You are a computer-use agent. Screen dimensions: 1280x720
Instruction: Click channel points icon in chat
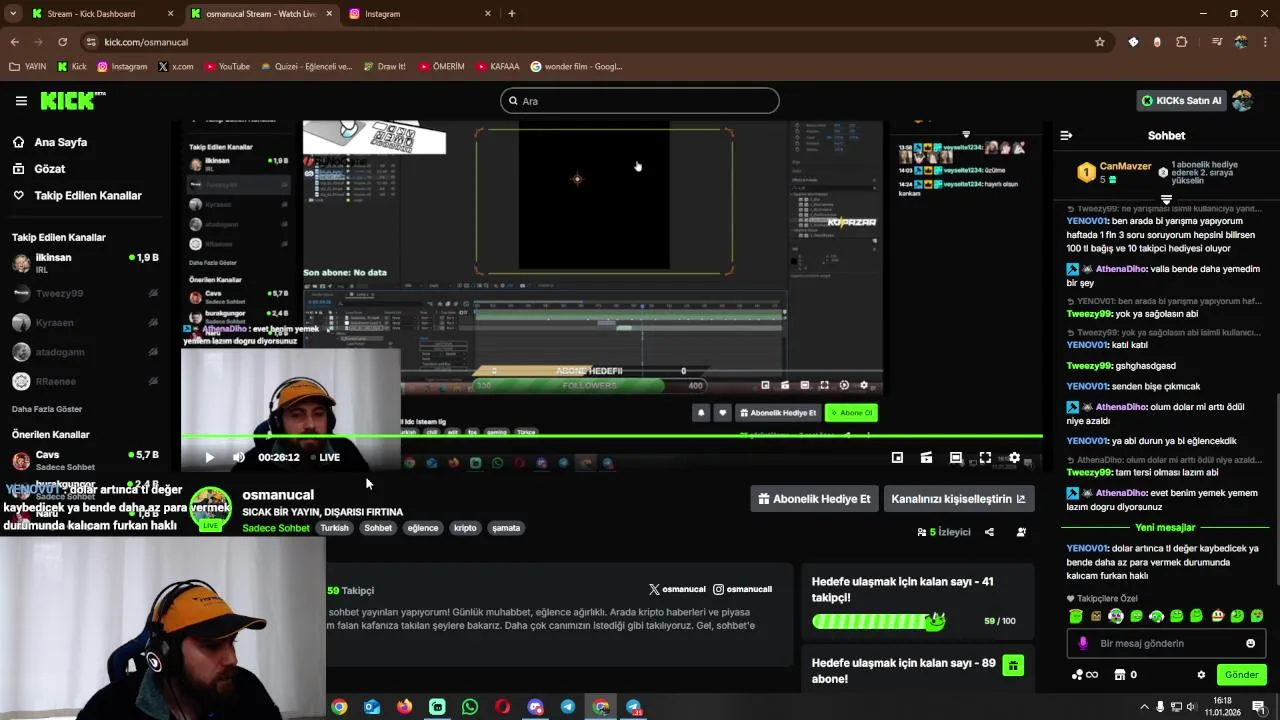(x=1077, y=675)
